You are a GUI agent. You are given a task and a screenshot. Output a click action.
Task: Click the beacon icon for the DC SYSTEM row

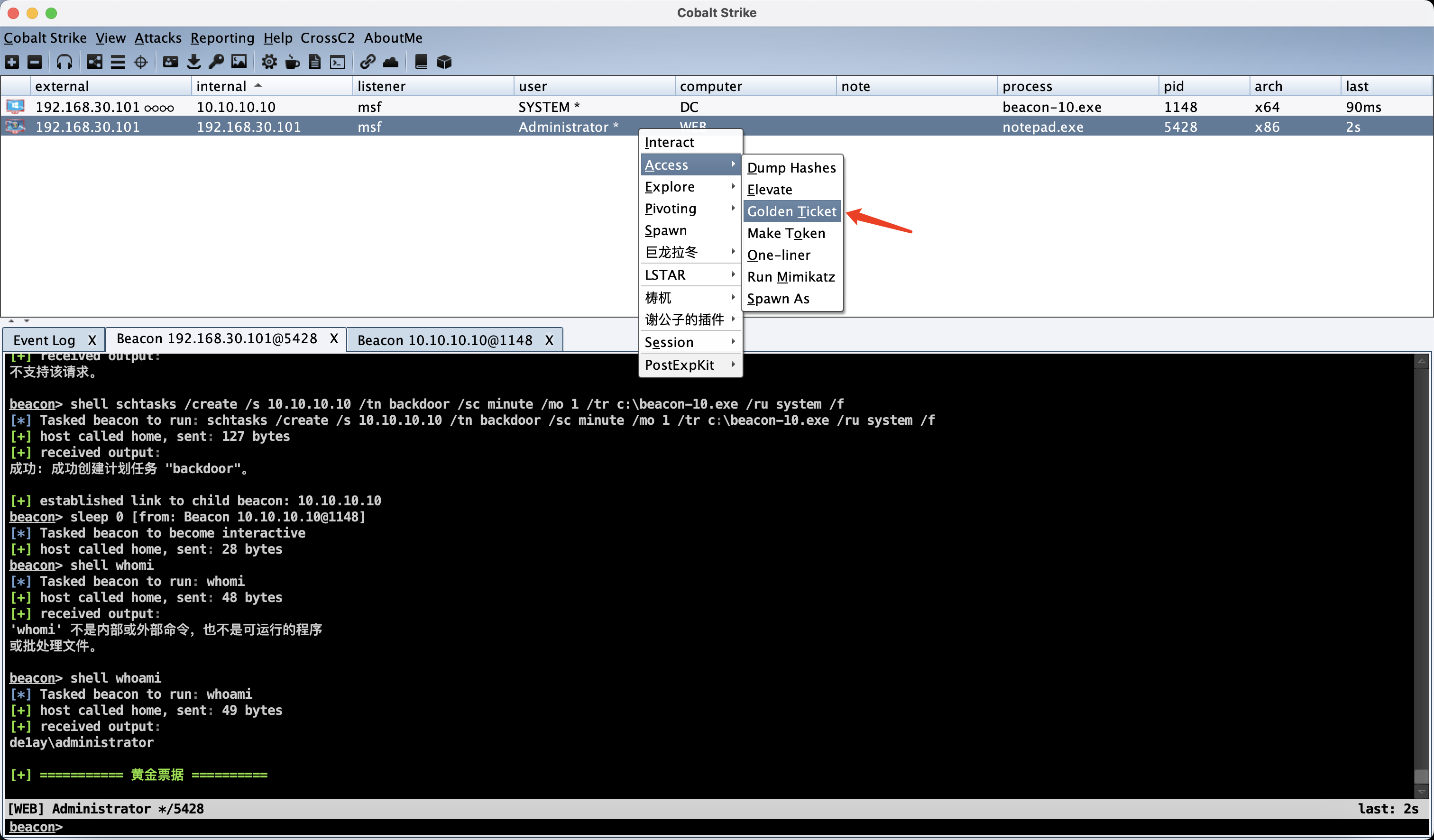click(15, 106)
